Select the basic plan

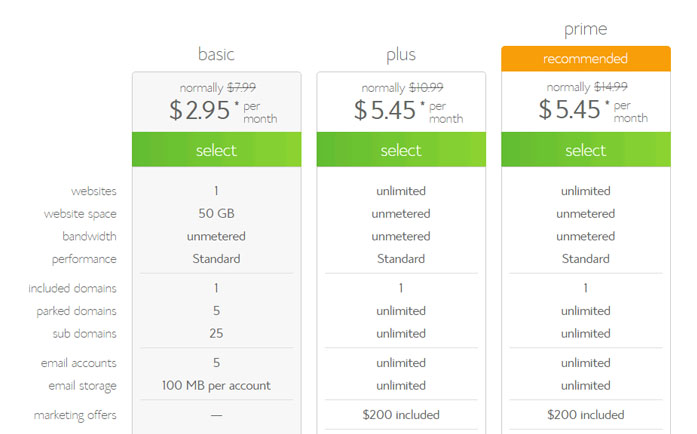coord(216,149)
